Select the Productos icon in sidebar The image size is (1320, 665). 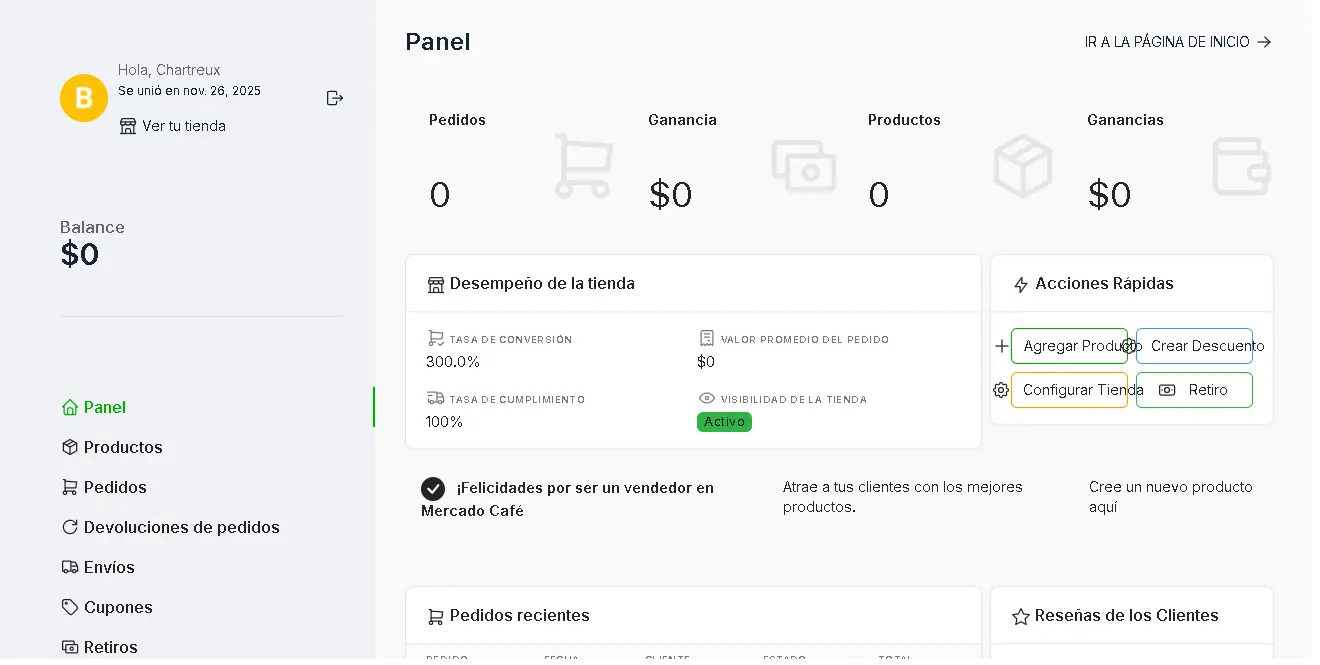click(x=68, y=447)
